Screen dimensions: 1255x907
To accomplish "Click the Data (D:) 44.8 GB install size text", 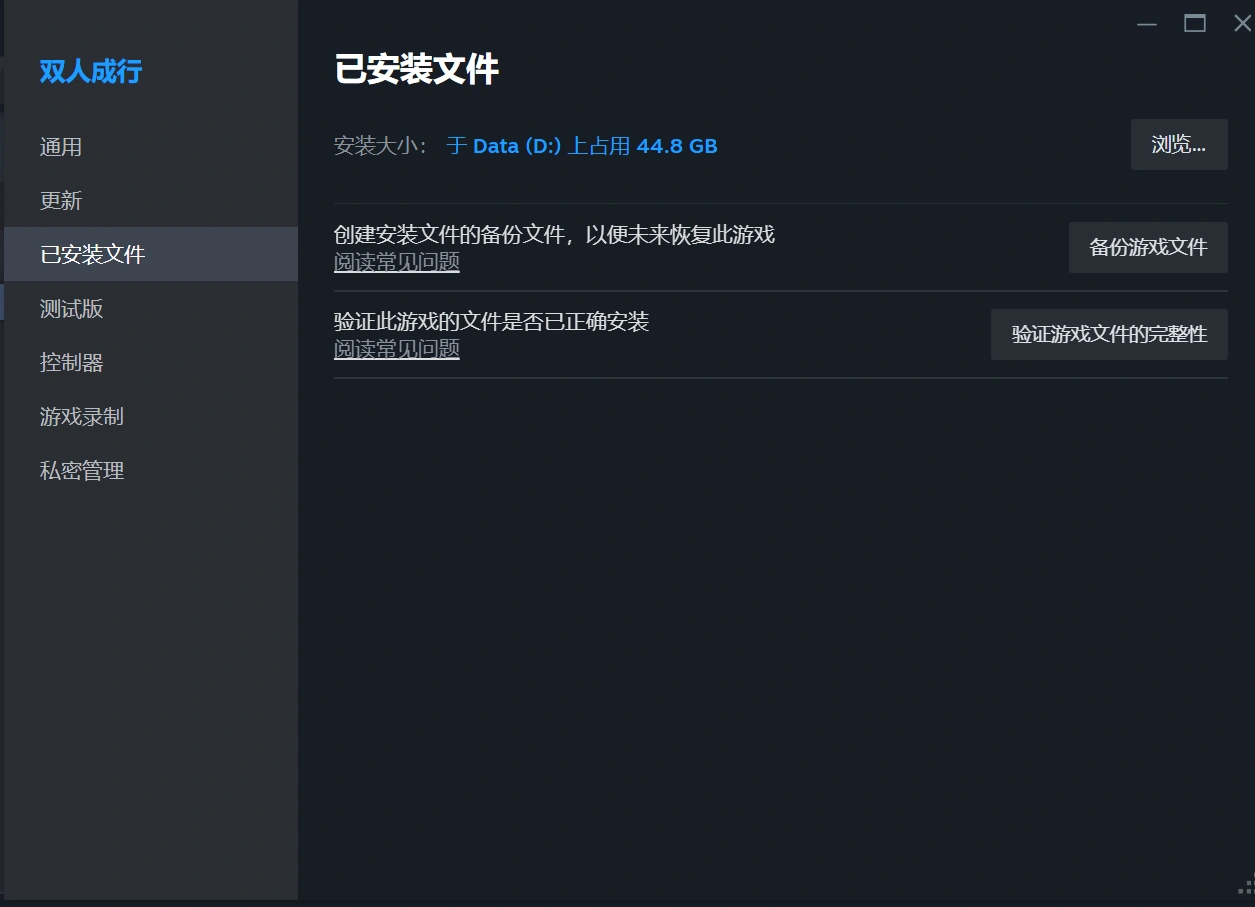I will pos(582,147).
